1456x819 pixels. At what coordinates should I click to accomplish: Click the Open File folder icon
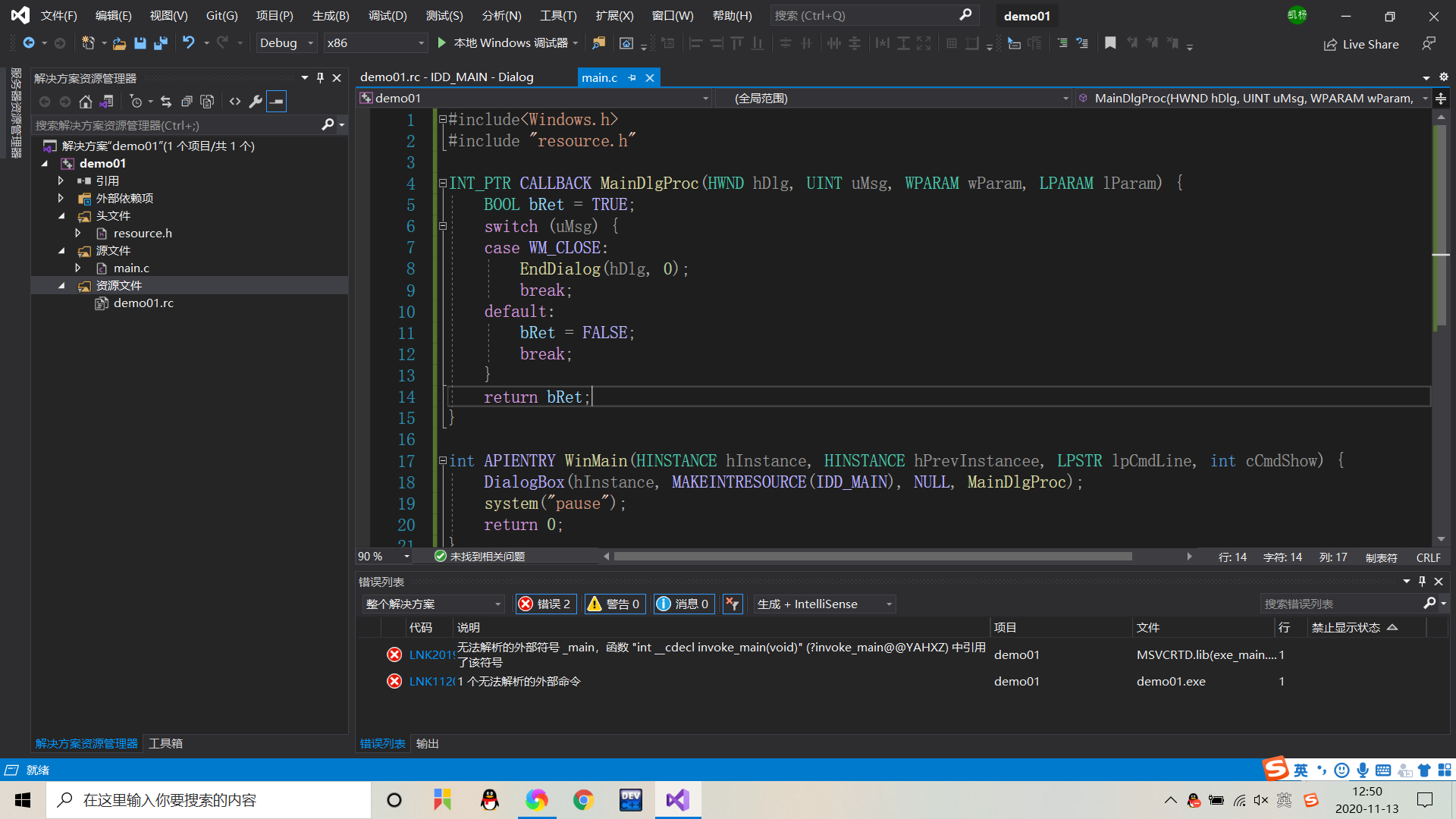119,43
